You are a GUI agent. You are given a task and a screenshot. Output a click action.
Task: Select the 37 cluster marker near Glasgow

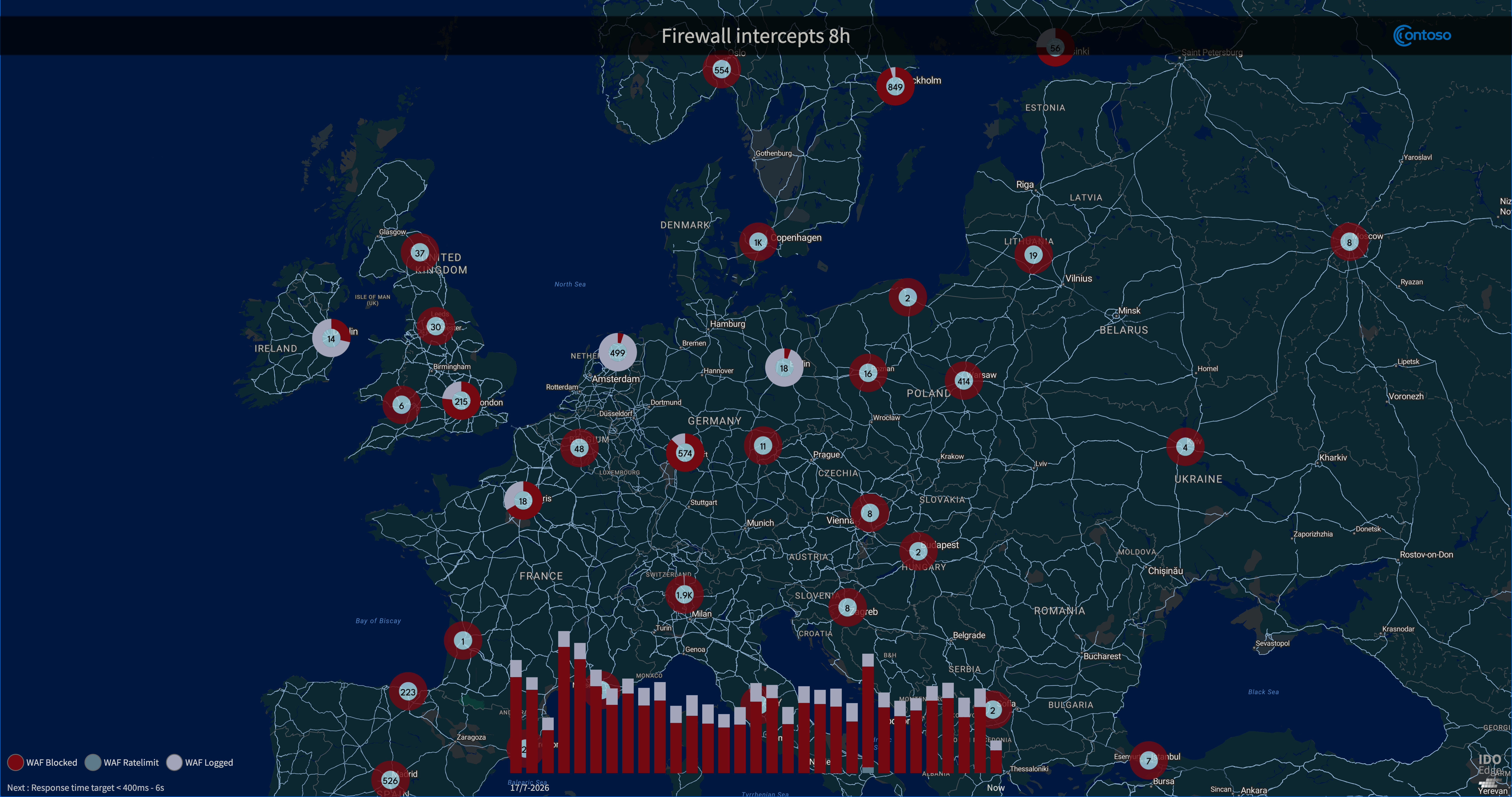point(420,253)
